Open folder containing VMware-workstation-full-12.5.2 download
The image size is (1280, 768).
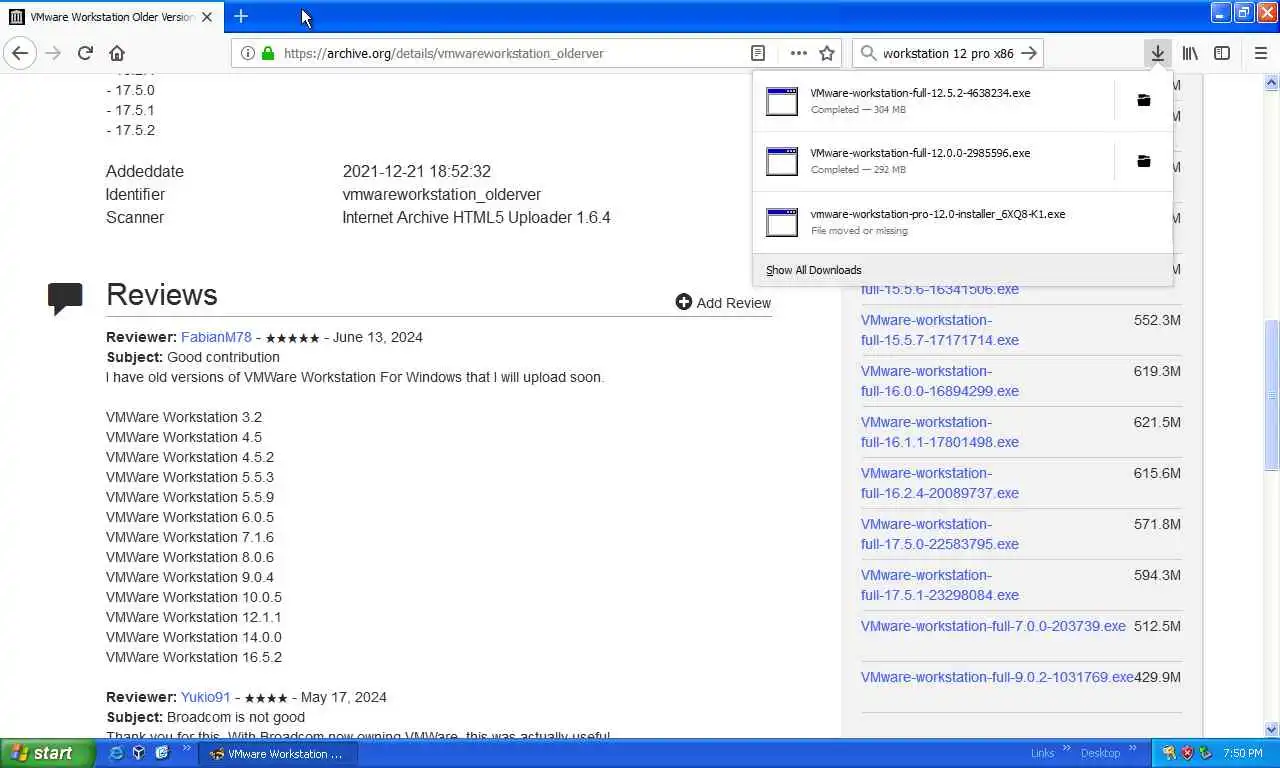click(x=1144, y=100)
